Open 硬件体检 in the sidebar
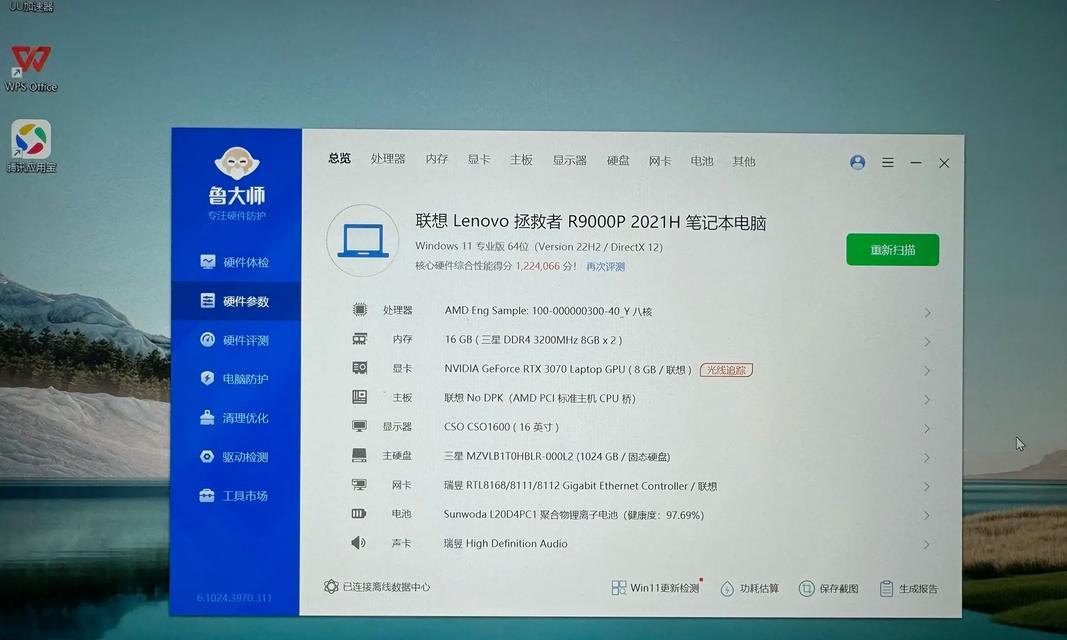1067x640 pixels. [x=235, y=262]
